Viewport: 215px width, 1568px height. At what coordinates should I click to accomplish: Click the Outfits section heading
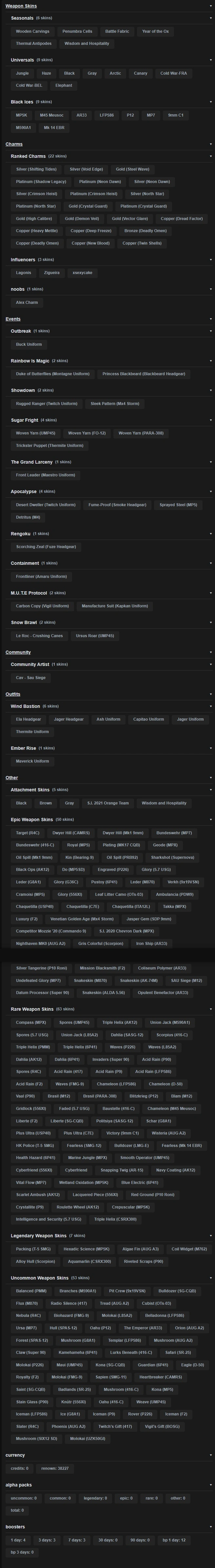[13, 694]
